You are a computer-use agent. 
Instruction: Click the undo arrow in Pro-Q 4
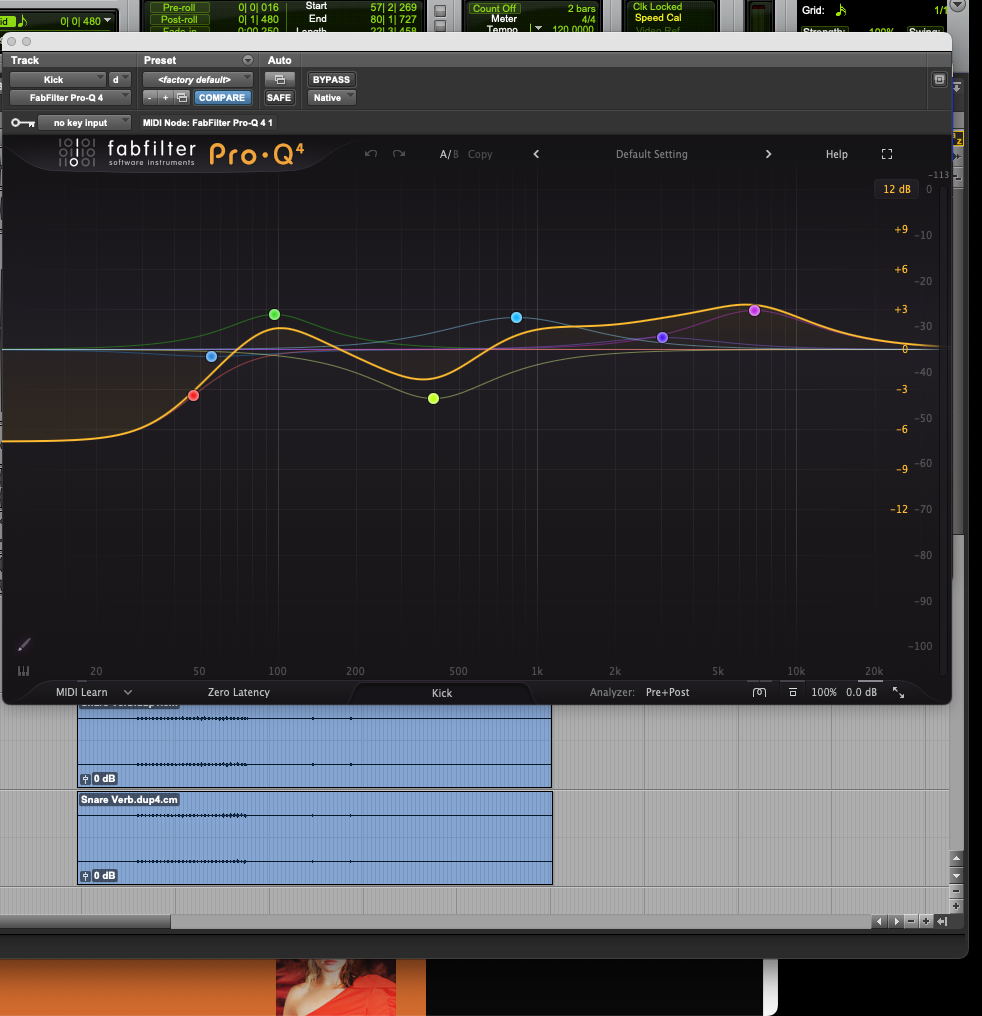(371, 154)
